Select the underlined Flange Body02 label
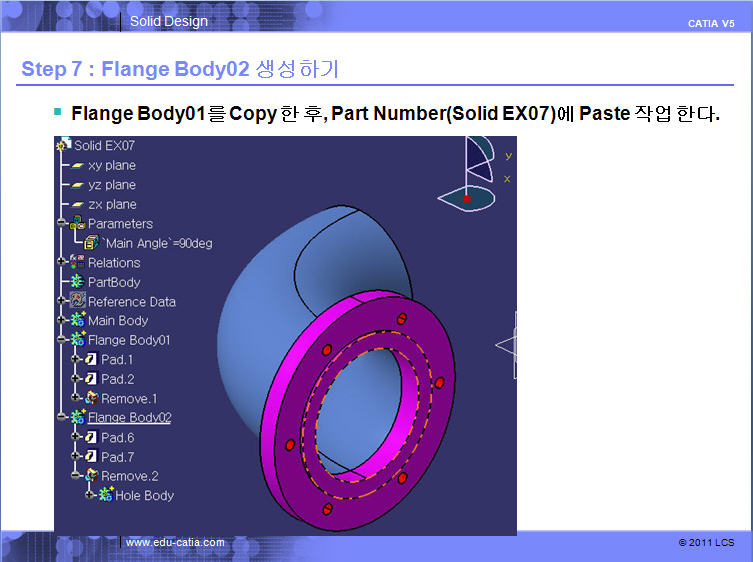The width and height of the screenshot is (753, 562). 130,417
